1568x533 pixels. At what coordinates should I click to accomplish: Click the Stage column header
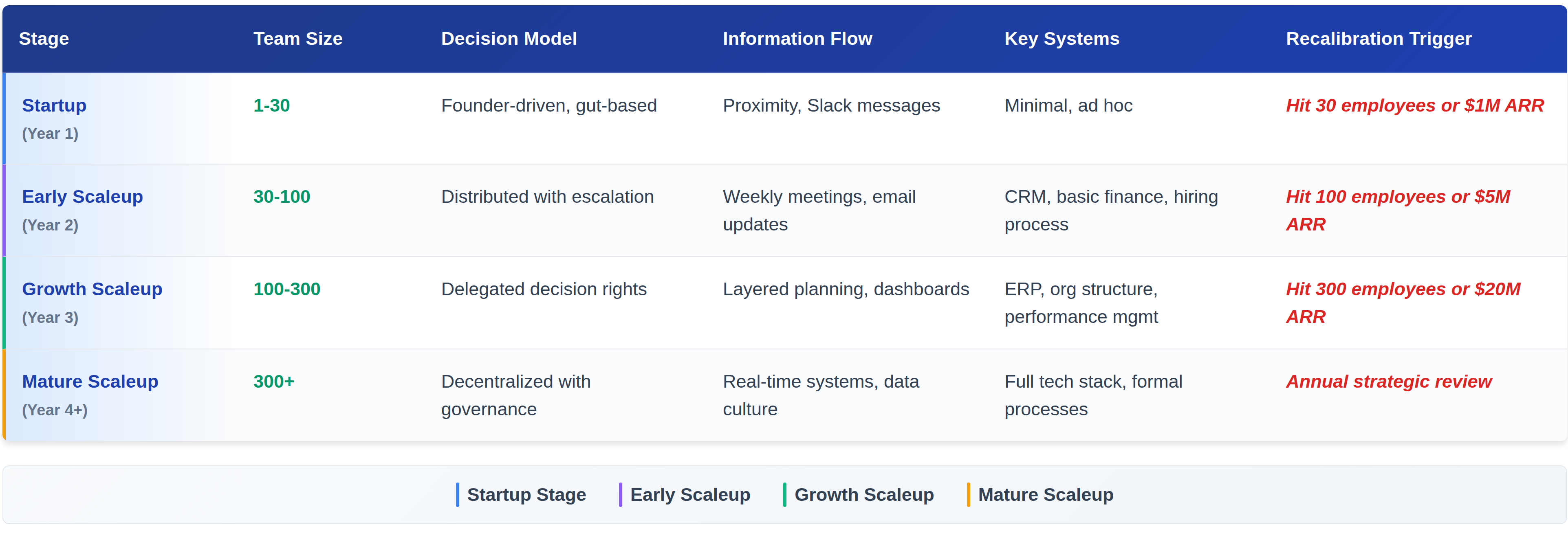pyautogui.click(x=44, y=39)
